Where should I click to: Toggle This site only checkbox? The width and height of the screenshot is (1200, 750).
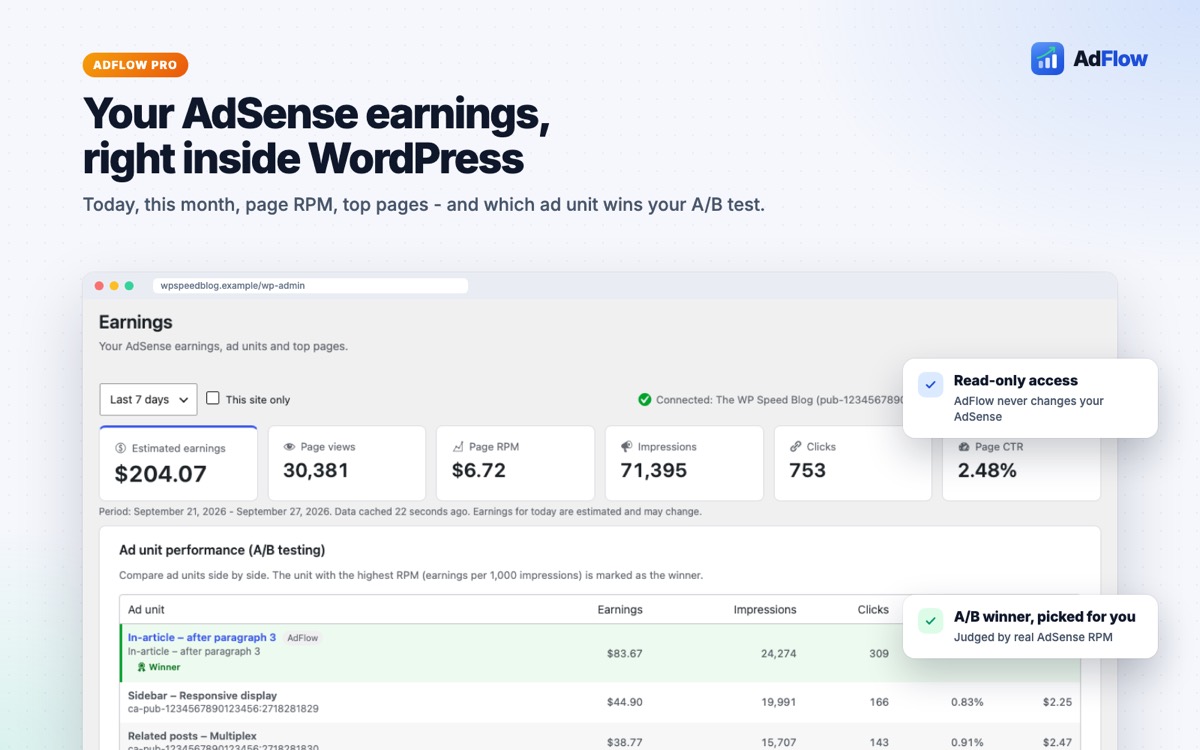[x=213, y=398]
